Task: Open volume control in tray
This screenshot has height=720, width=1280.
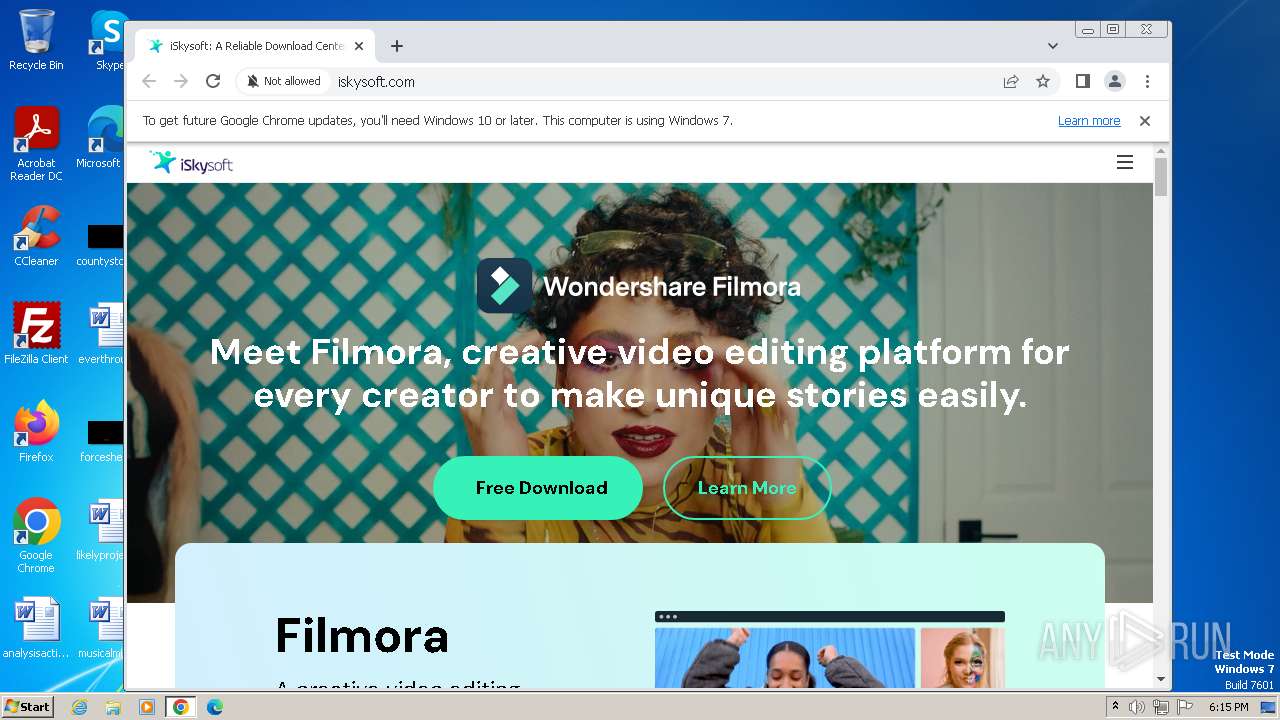Action: pos(1137,707)
